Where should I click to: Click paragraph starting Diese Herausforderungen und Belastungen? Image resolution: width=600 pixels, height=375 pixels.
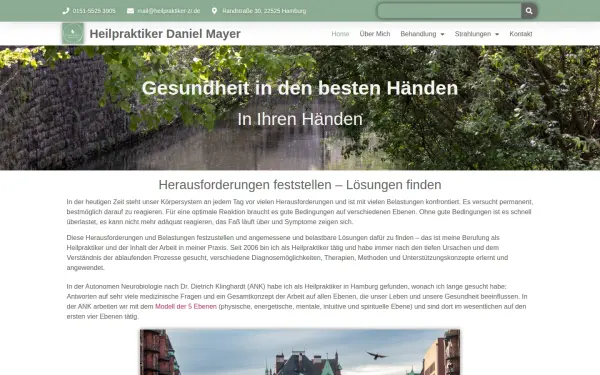pos(287,253)
